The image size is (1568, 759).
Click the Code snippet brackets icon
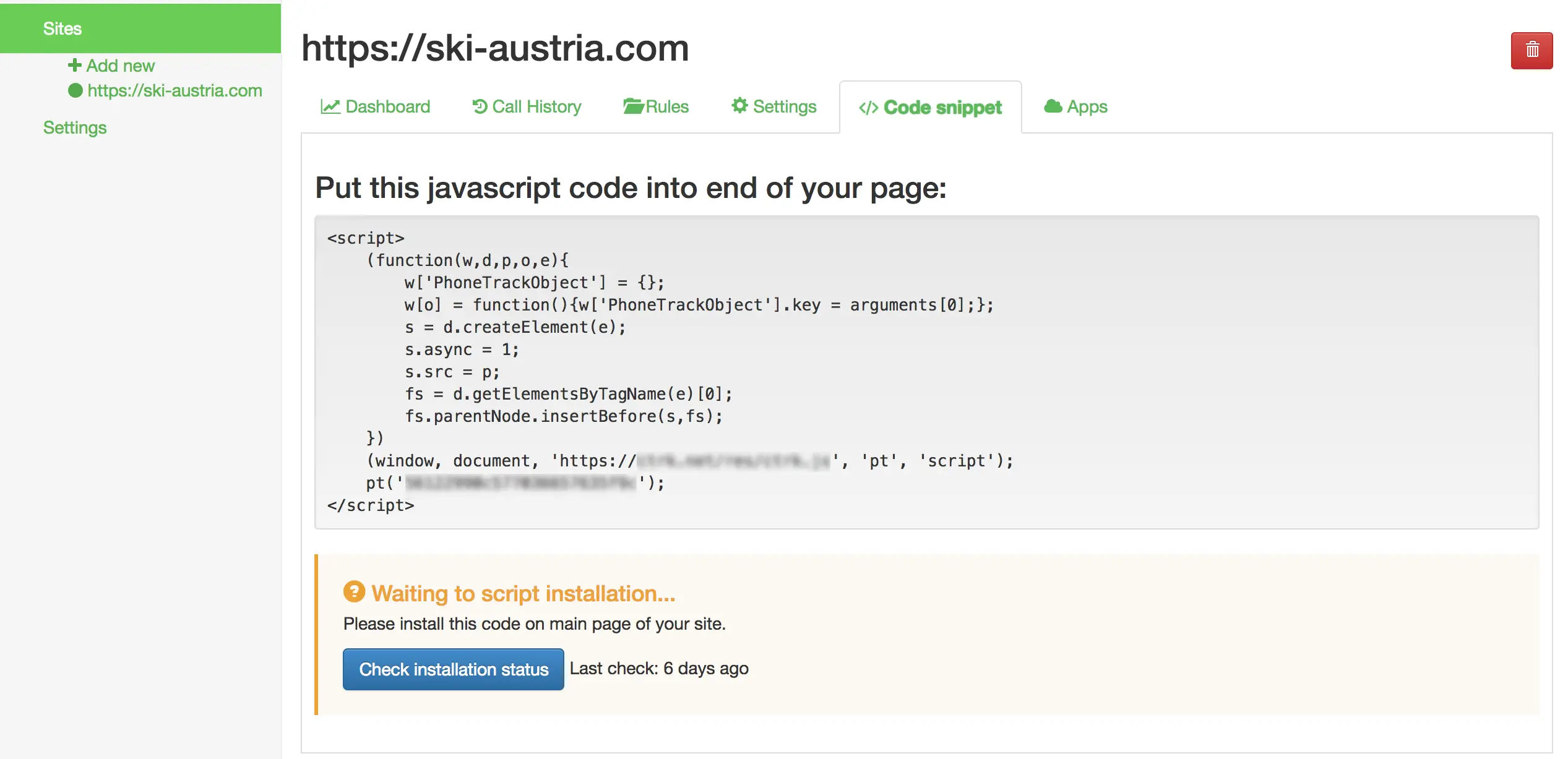coord(868,108)
